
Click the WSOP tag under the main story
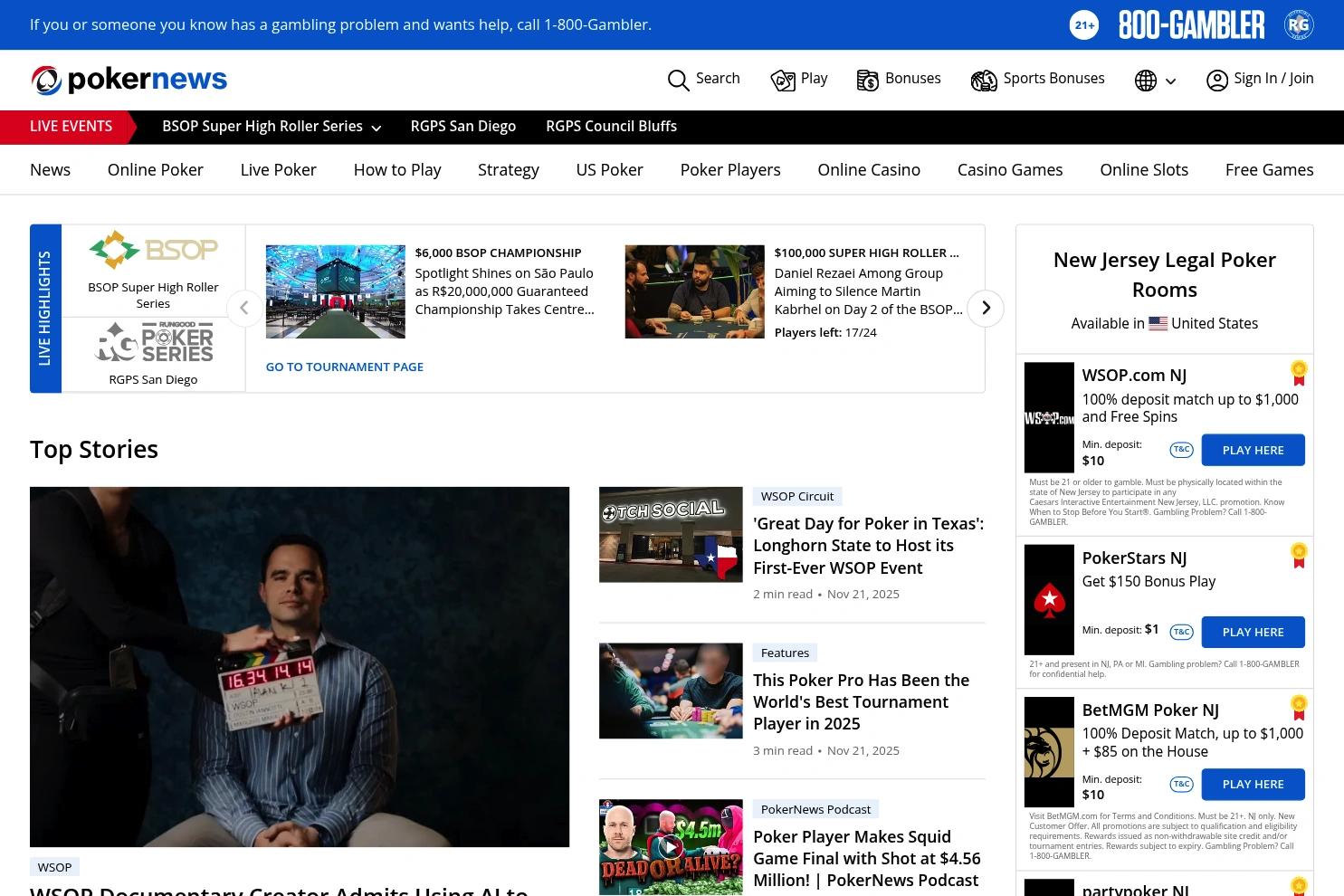click(55, 867)
